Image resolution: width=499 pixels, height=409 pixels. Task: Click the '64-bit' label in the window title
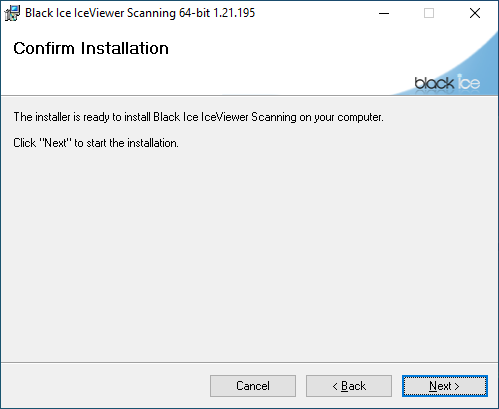coord(194,13)
